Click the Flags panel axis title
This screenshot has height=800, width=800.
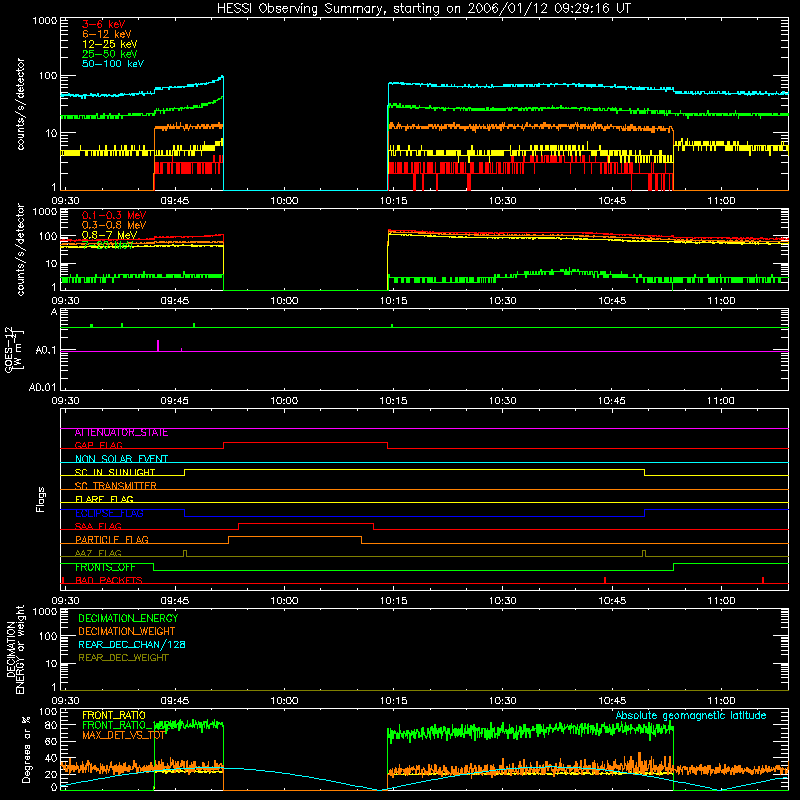pos(41,499)
